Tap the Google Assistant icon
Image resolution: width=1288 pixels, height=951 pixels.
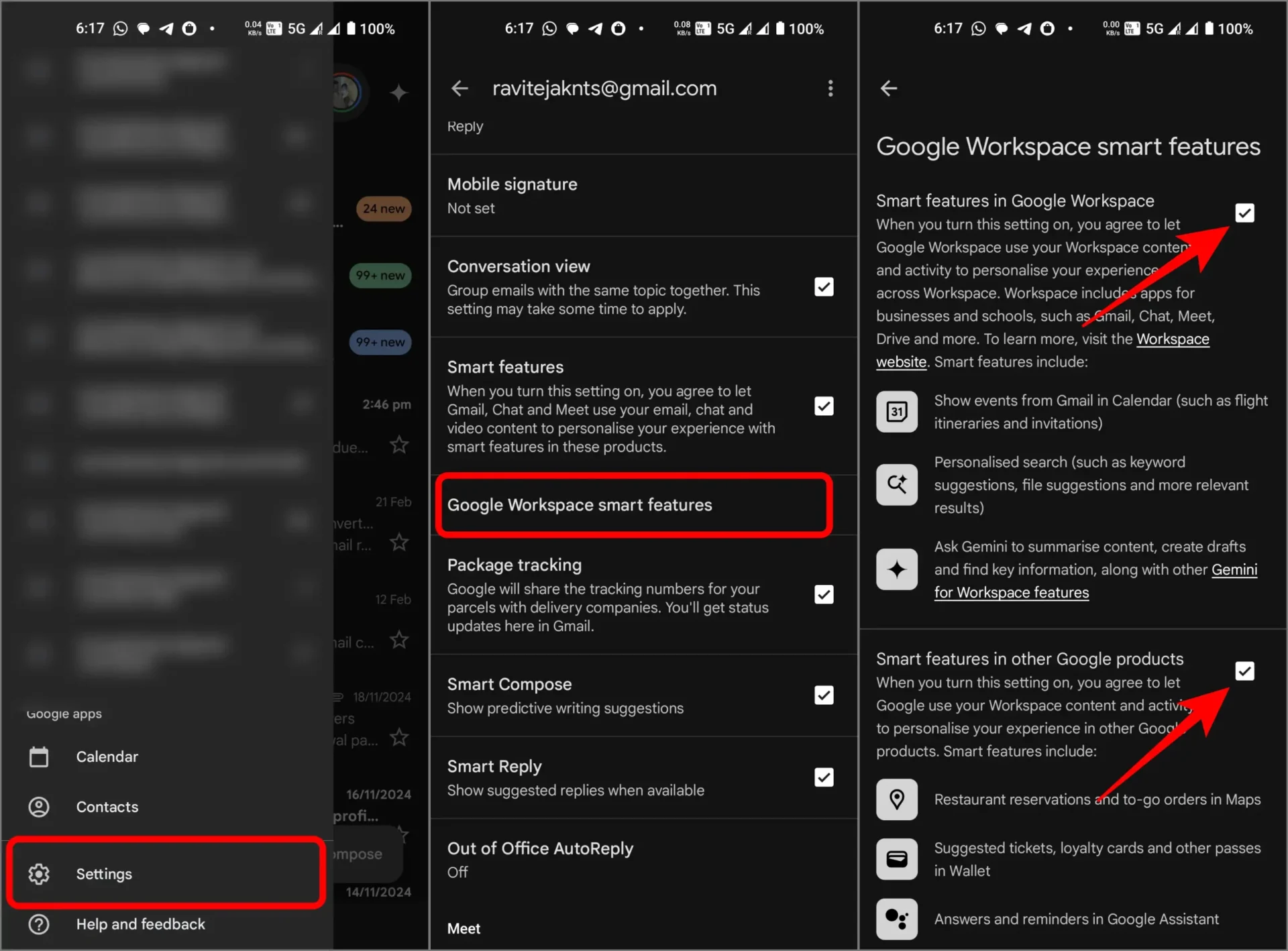[896, 919]
